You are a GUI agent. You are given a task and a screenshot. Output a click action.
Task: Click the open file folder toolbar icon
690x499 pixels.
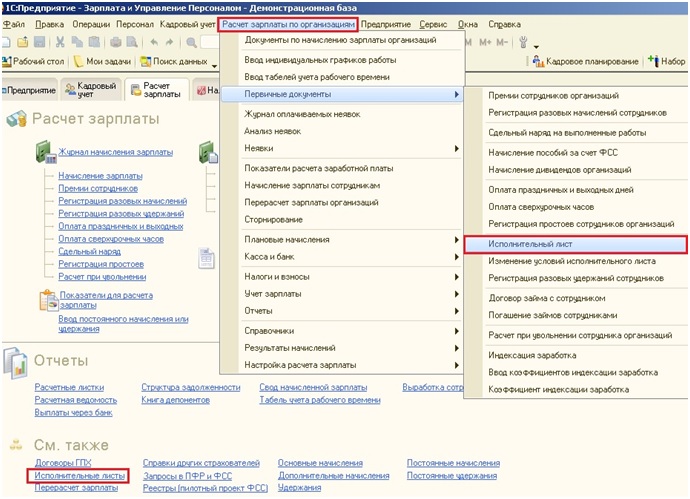click(22, 42)
